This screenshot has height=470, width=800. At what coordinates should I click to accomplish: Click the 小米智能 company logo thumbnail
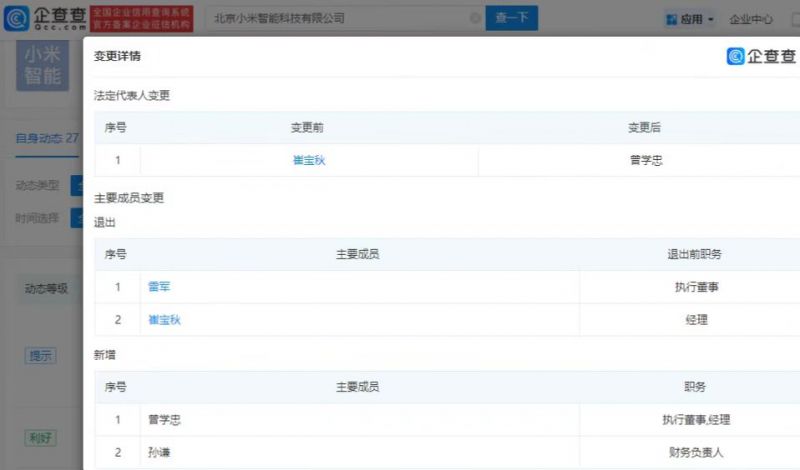[42, 65]
